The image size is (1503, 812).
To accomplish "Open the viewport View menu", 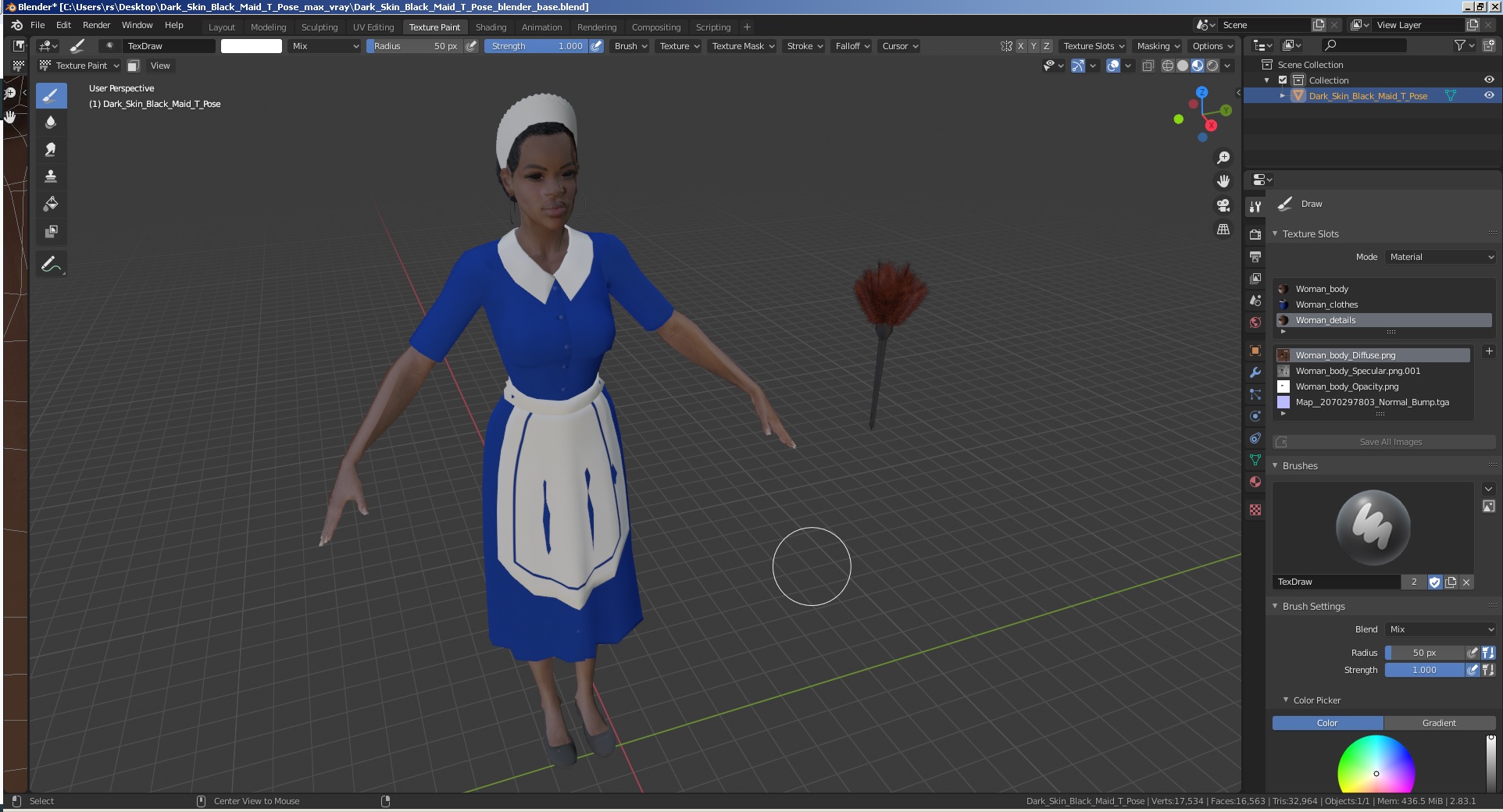I will click(160, 66).
